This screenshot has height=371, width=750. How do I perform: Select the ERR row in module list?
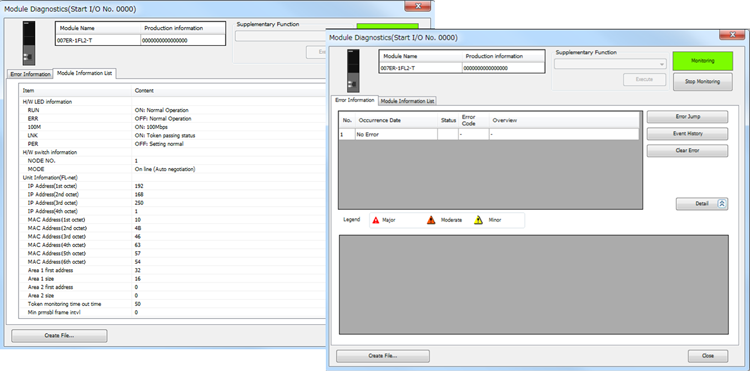172,119
